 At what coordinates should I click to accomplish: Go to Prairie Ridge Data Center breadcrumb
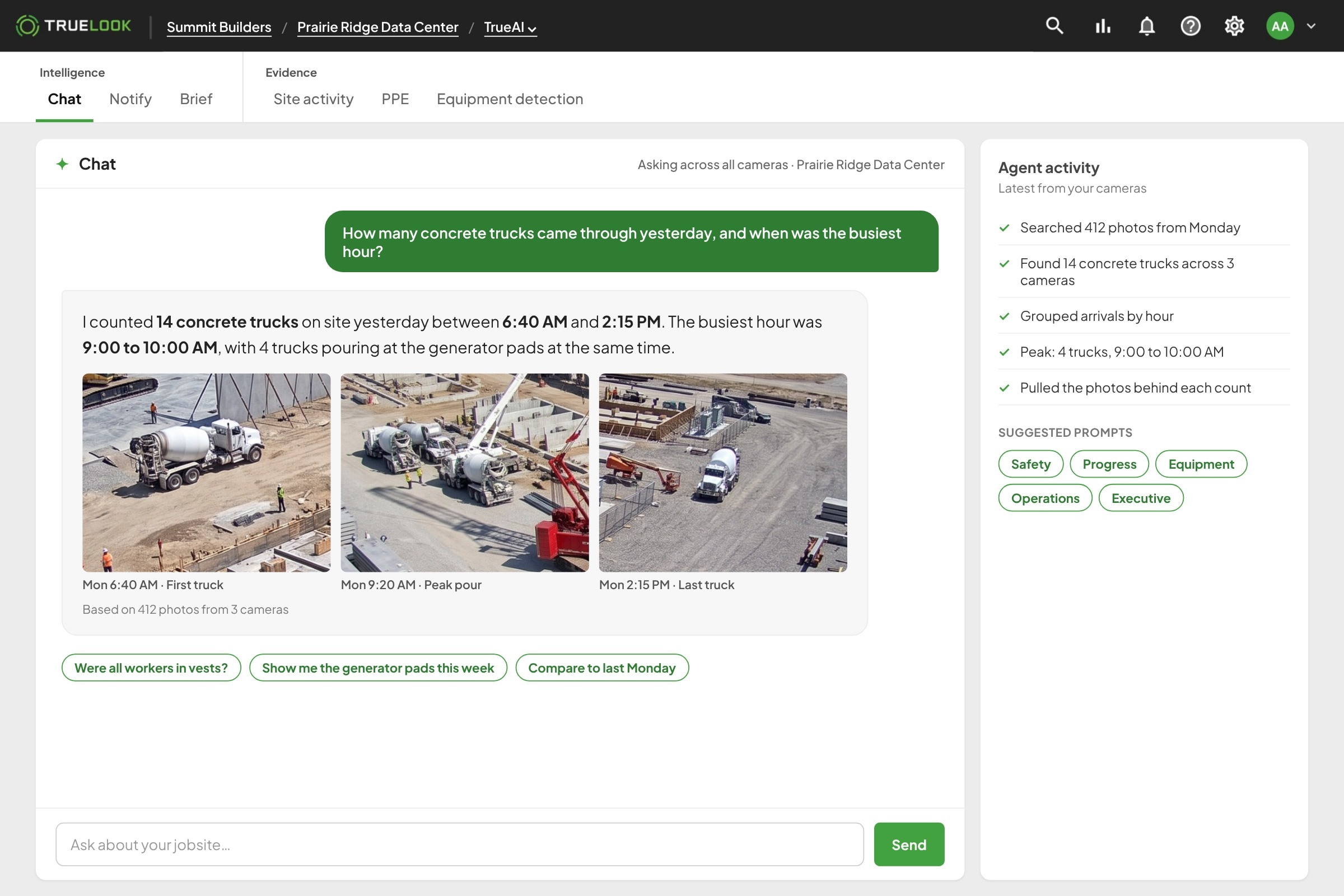377,27
